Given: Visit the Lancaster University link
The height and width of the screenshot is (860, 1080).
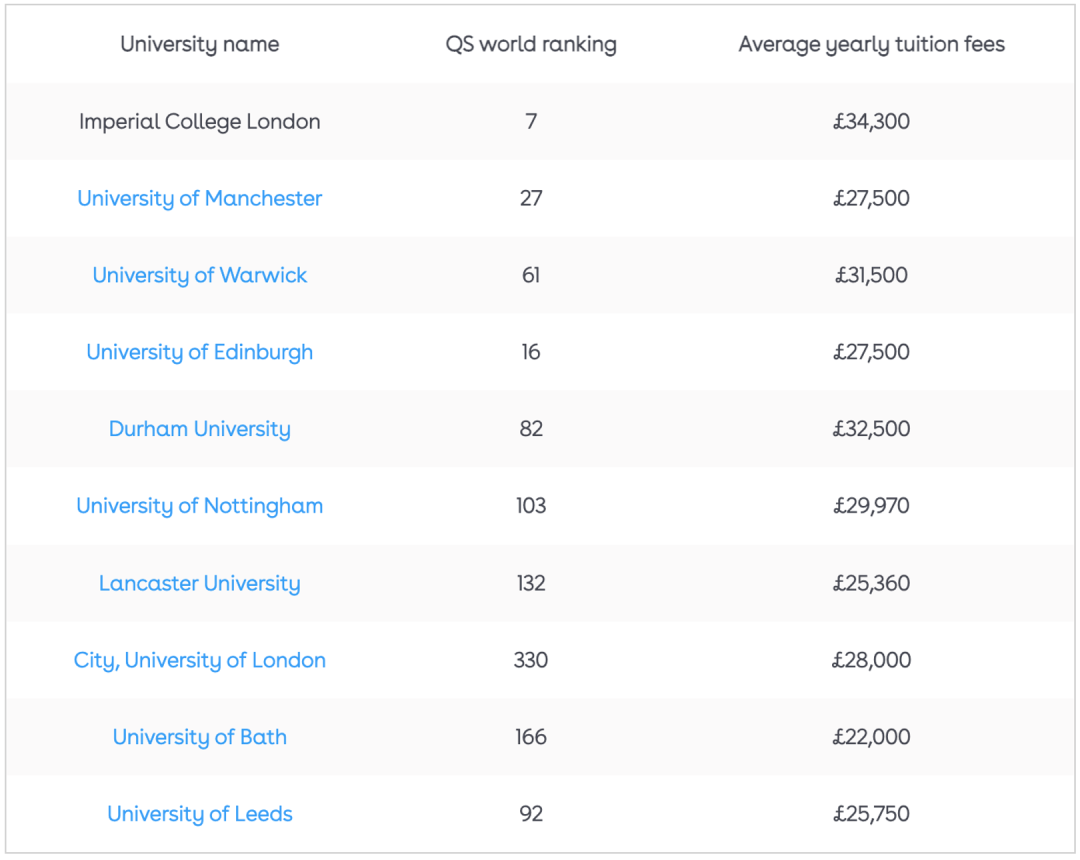Looking at the screenshot, I should point(199,583).
